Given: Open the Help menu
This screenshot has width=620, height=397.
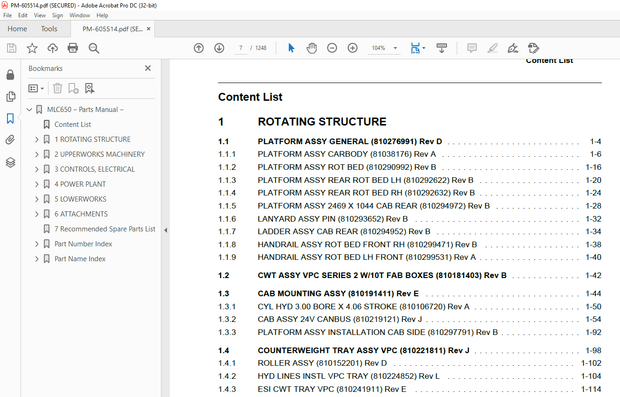Looking at the screenshot, I should [x=102, y=15].
